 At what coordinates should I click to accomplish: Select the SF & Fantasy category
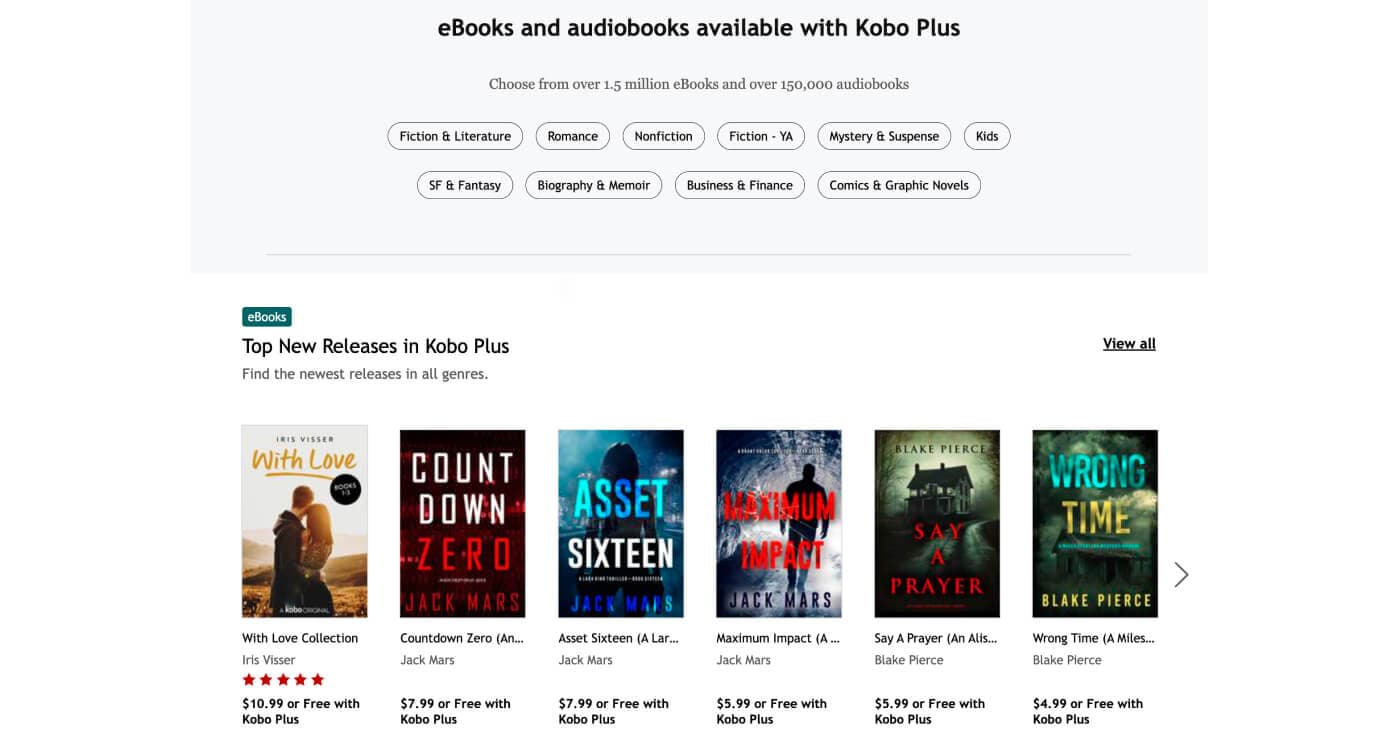[x=464, y=185]
